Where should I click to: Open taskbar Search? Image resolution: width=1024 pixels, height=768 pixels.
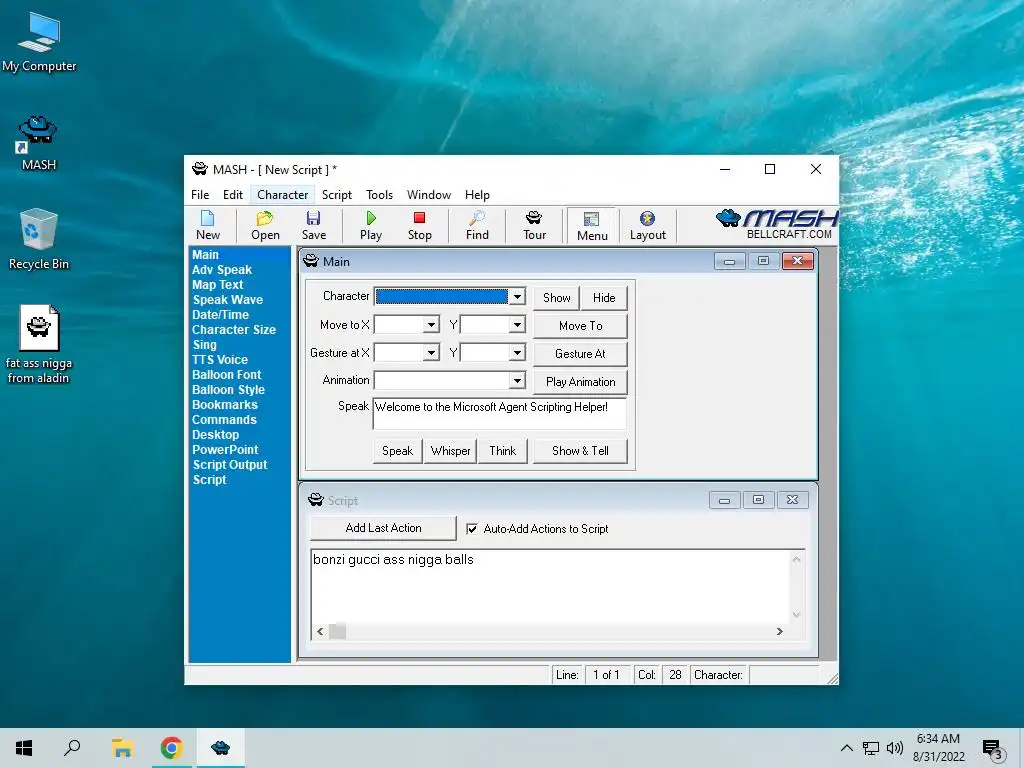pyautogui.click(x=72, y=748)
